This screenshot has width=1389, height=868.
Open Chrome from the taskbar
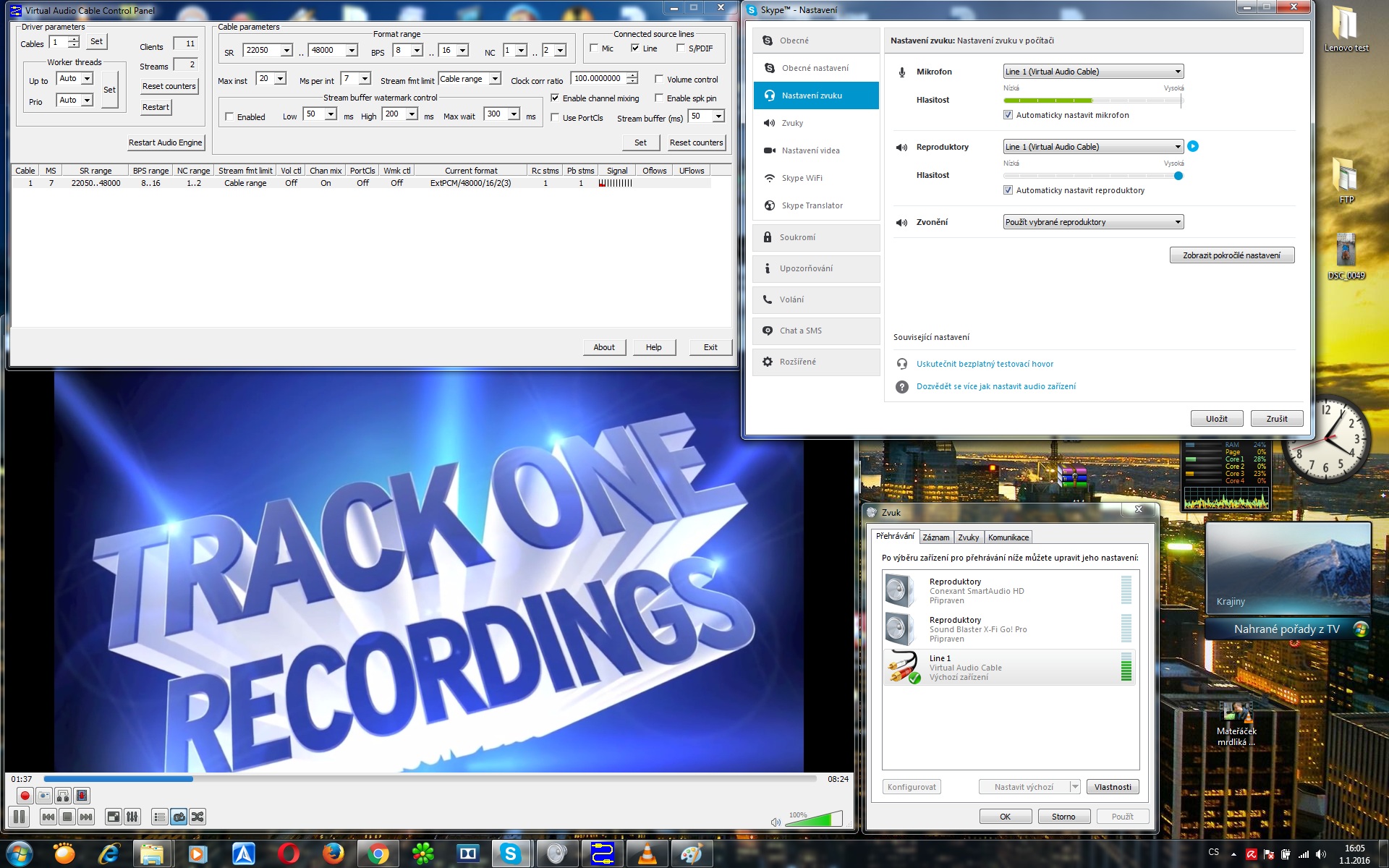tap(378, 854)
